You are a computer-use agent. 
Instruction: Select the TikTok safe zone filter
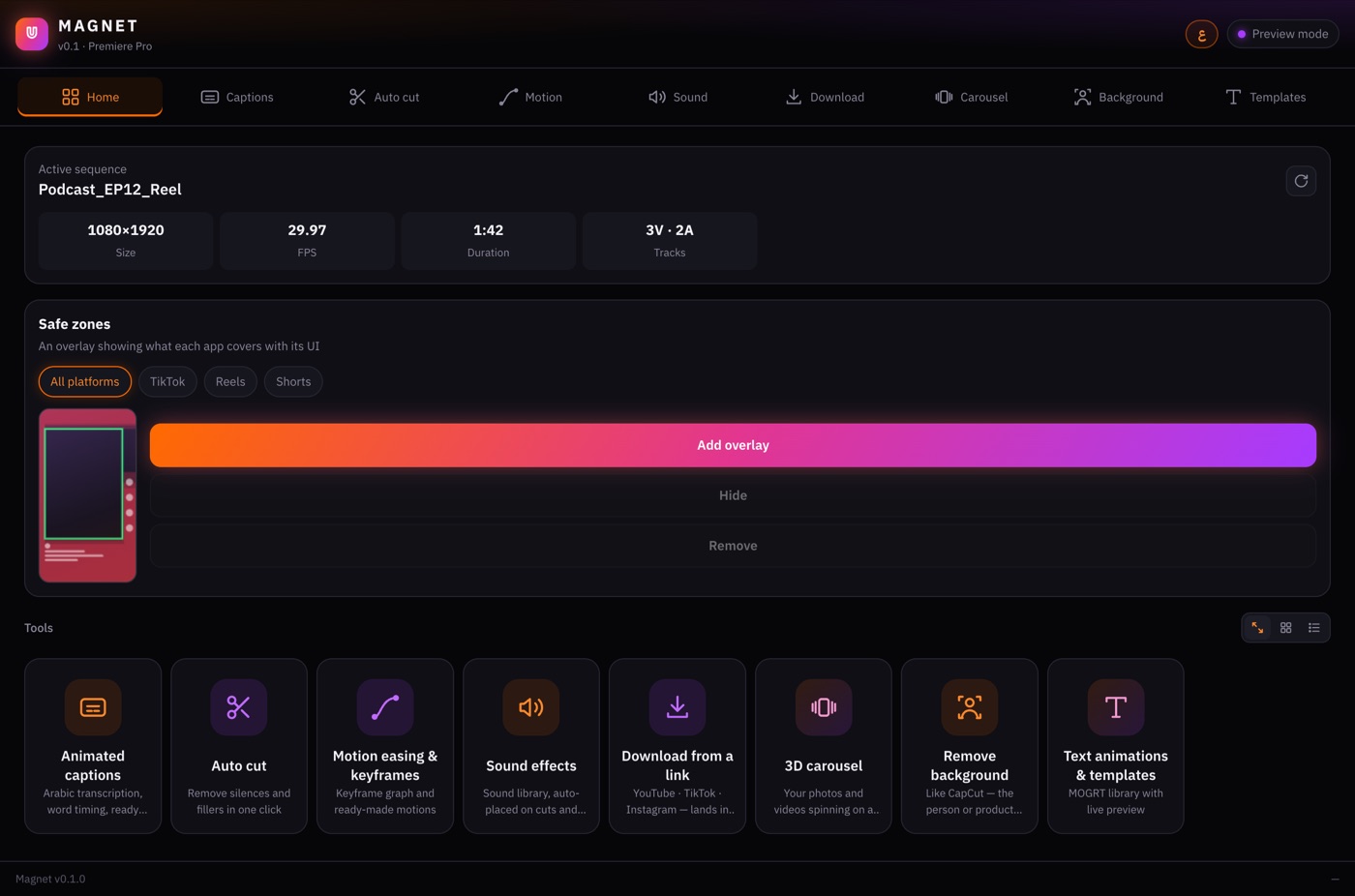coord(167,381)
